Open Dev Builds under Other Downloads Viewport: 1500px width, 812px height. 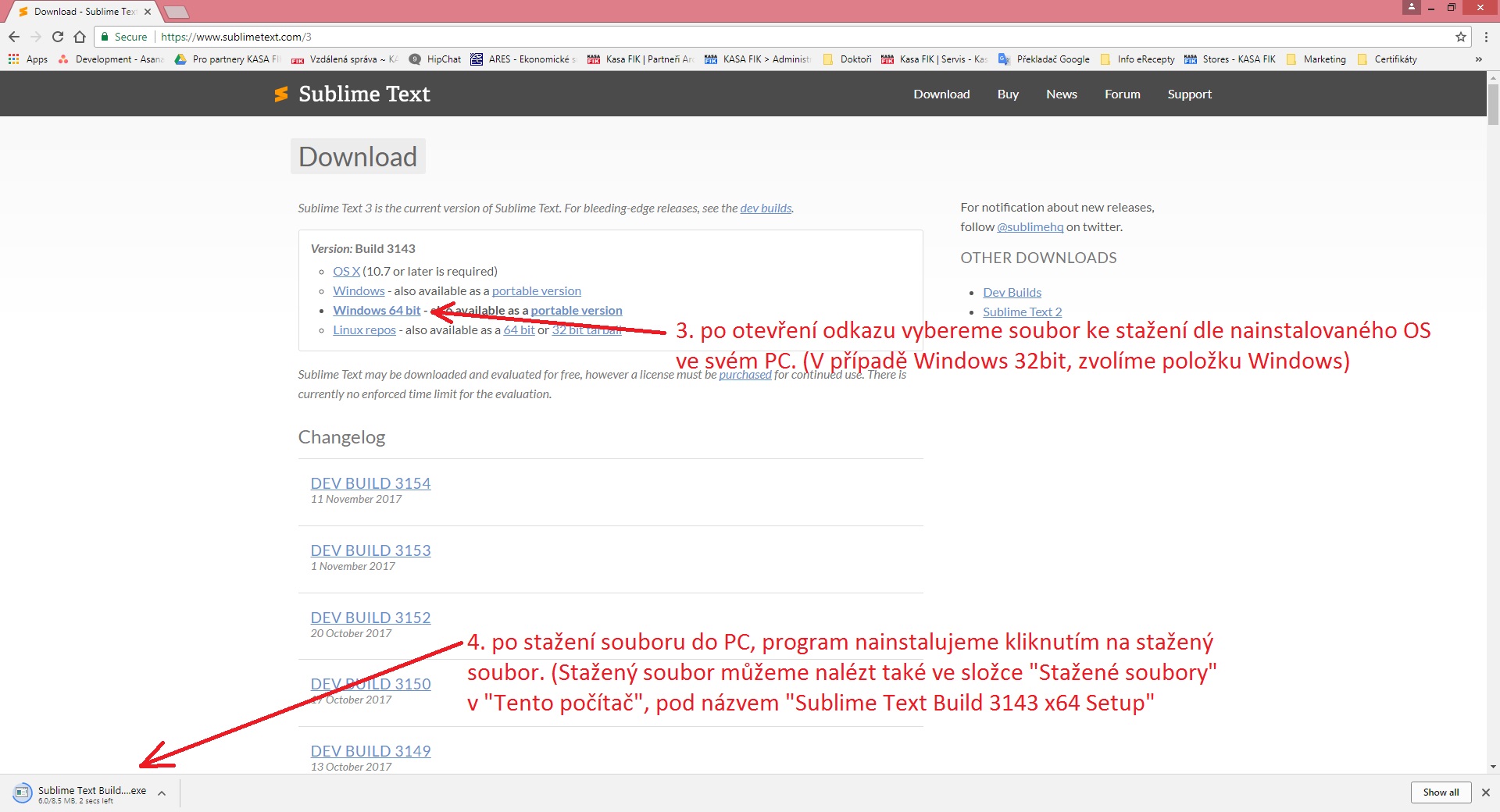pos(1012,293)
